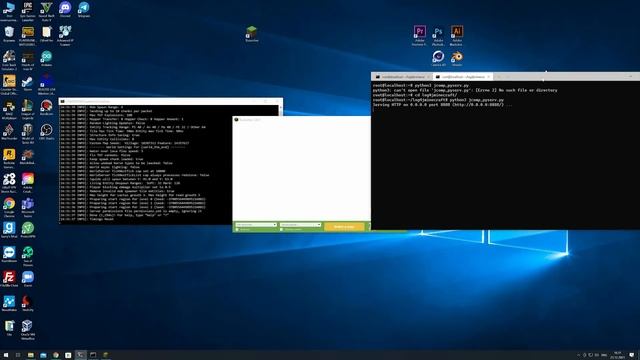Expand the account dropdown in the launcher

[x=256, y=224]
